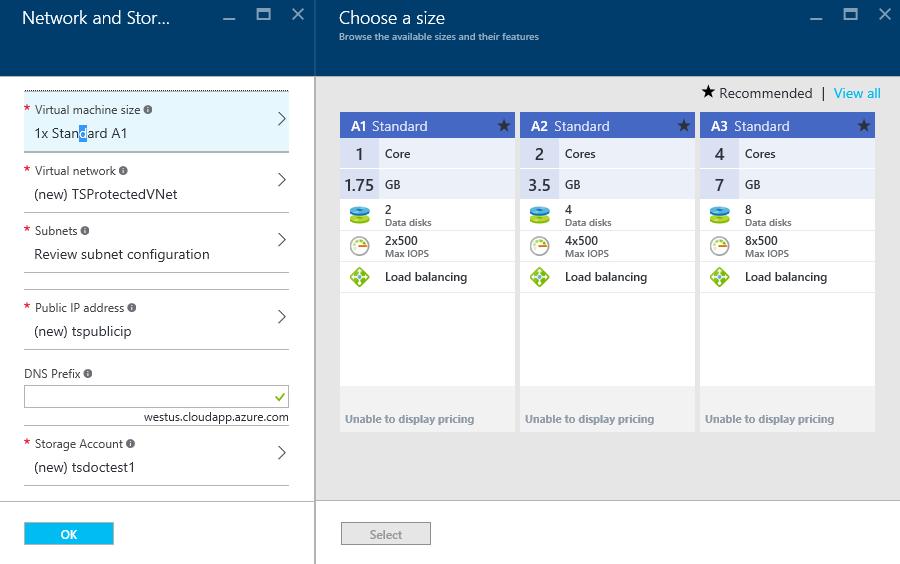Click the recommended star on A2 Standard card
Screen dimensions: 900x564
(x=684, y=126)
